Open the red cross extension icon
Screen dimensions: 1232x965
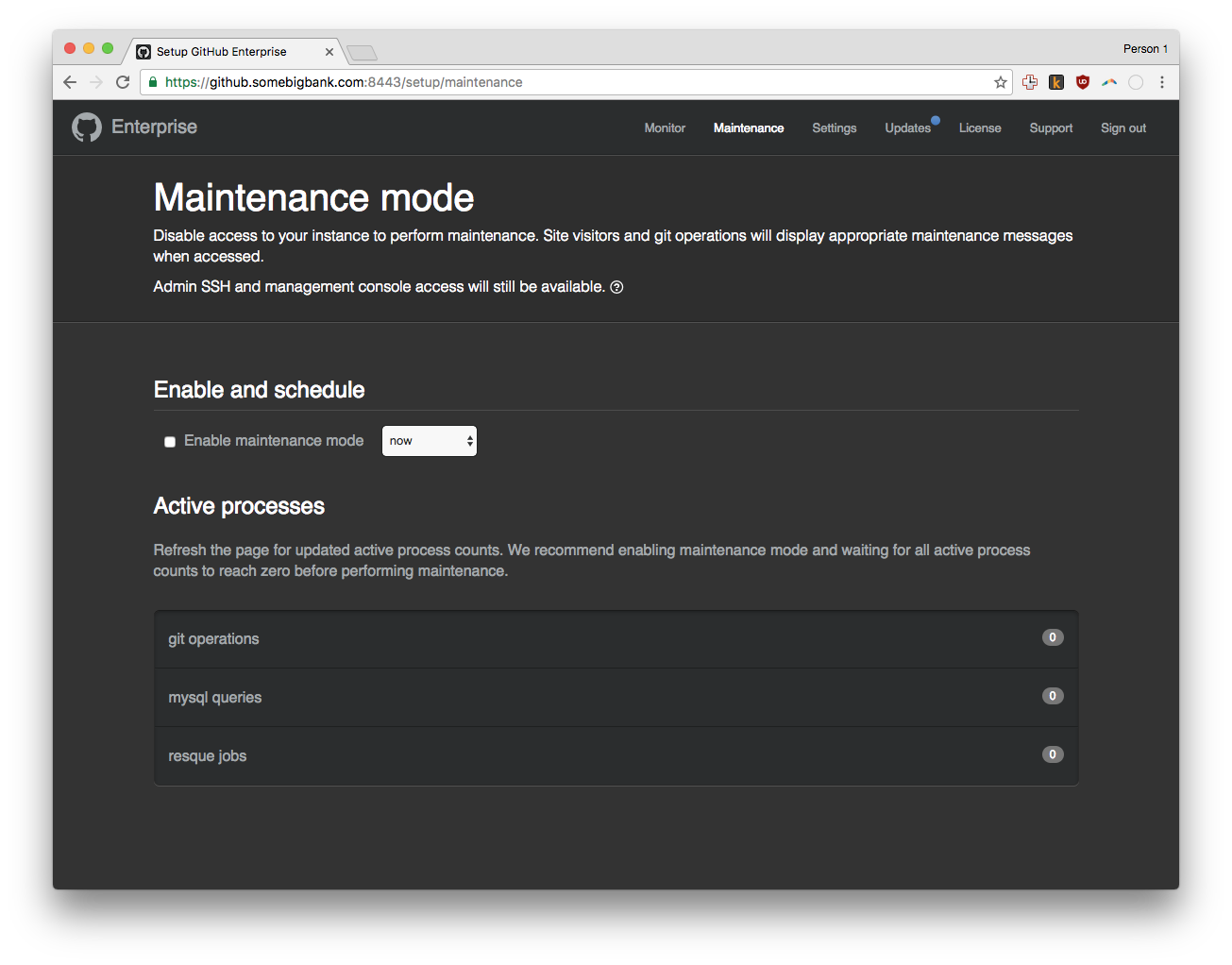(1030, 82)
